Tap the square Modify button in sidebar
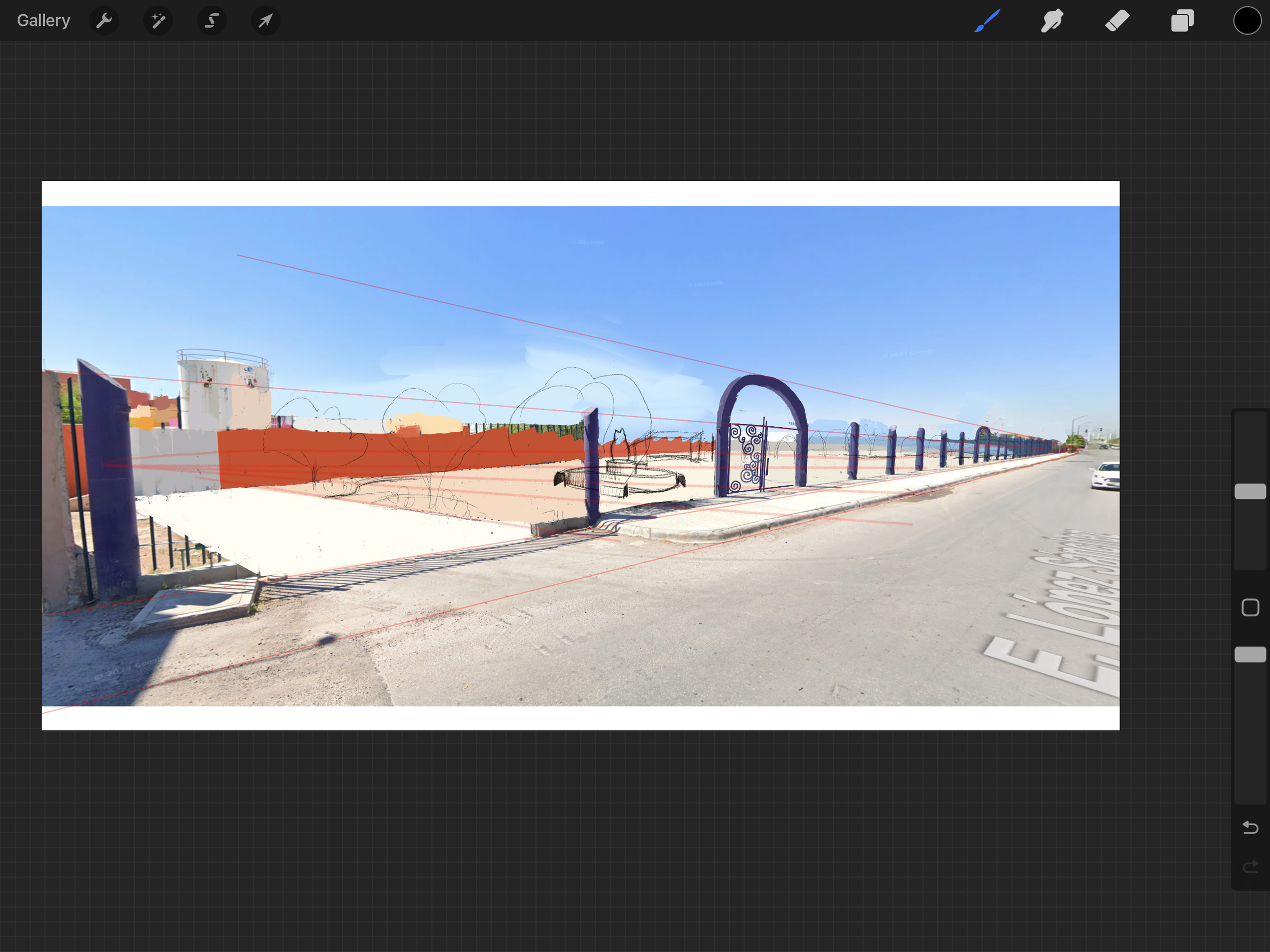Image resolution: width=1270 pixels, height=952 pixels. point(1250,608)
